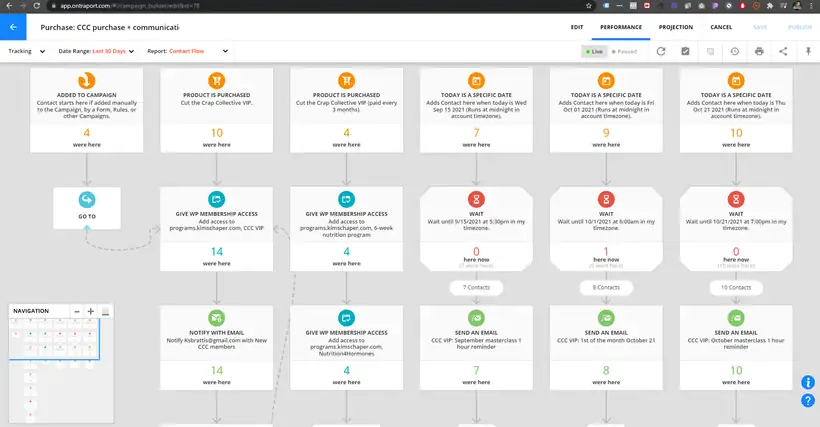Print the campaign map
The image size is (820, 427).
click(x=759, y=51)
